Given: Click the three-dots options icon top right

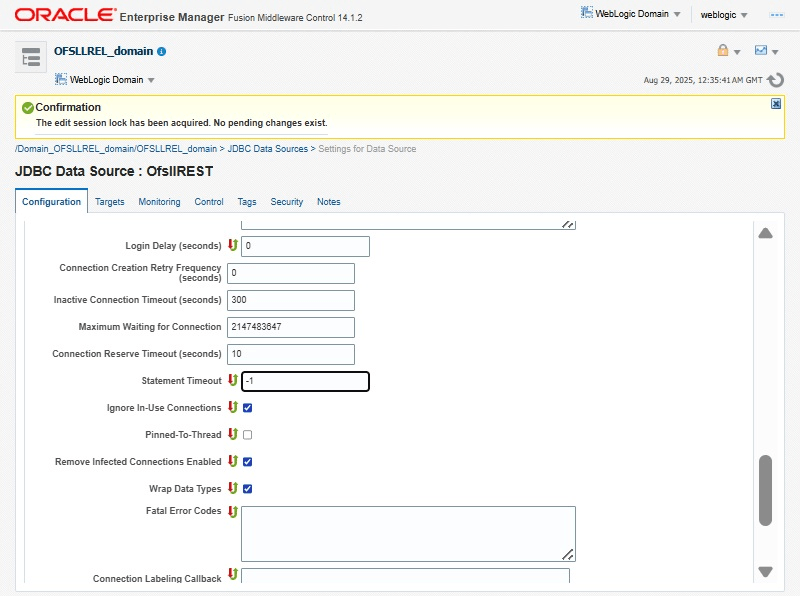Looking at the screenshot, I should (x=776, y=15).
